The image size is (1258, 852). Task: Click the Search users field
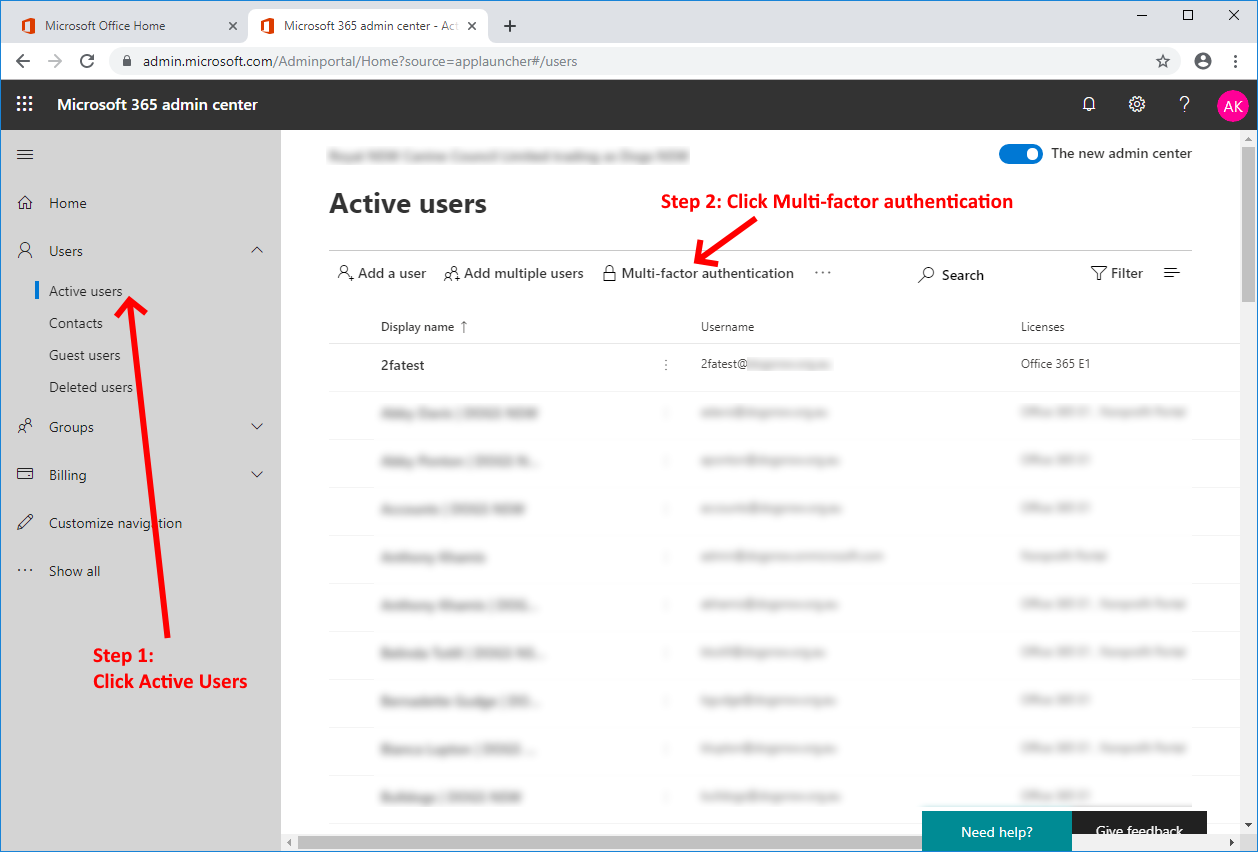click(952, 275)
